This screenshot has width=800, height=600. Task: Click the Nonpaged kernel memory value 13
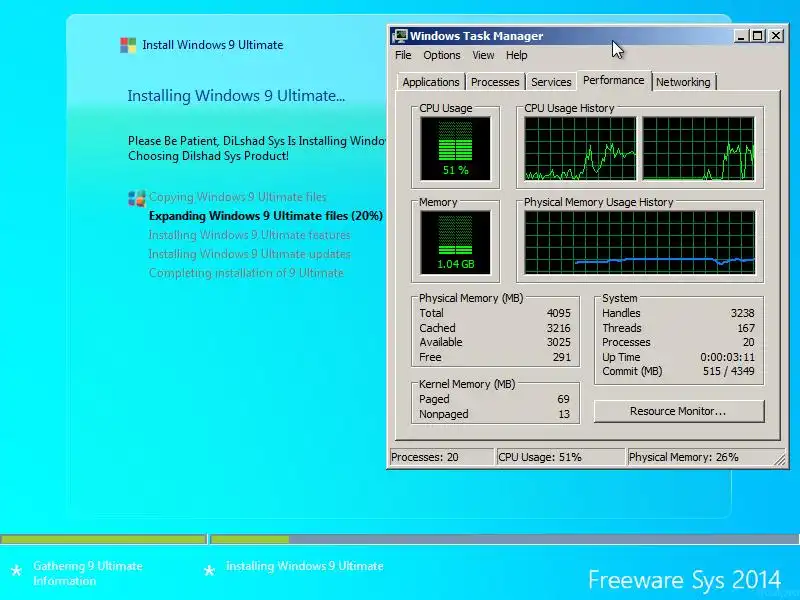[x=564, y=414]
